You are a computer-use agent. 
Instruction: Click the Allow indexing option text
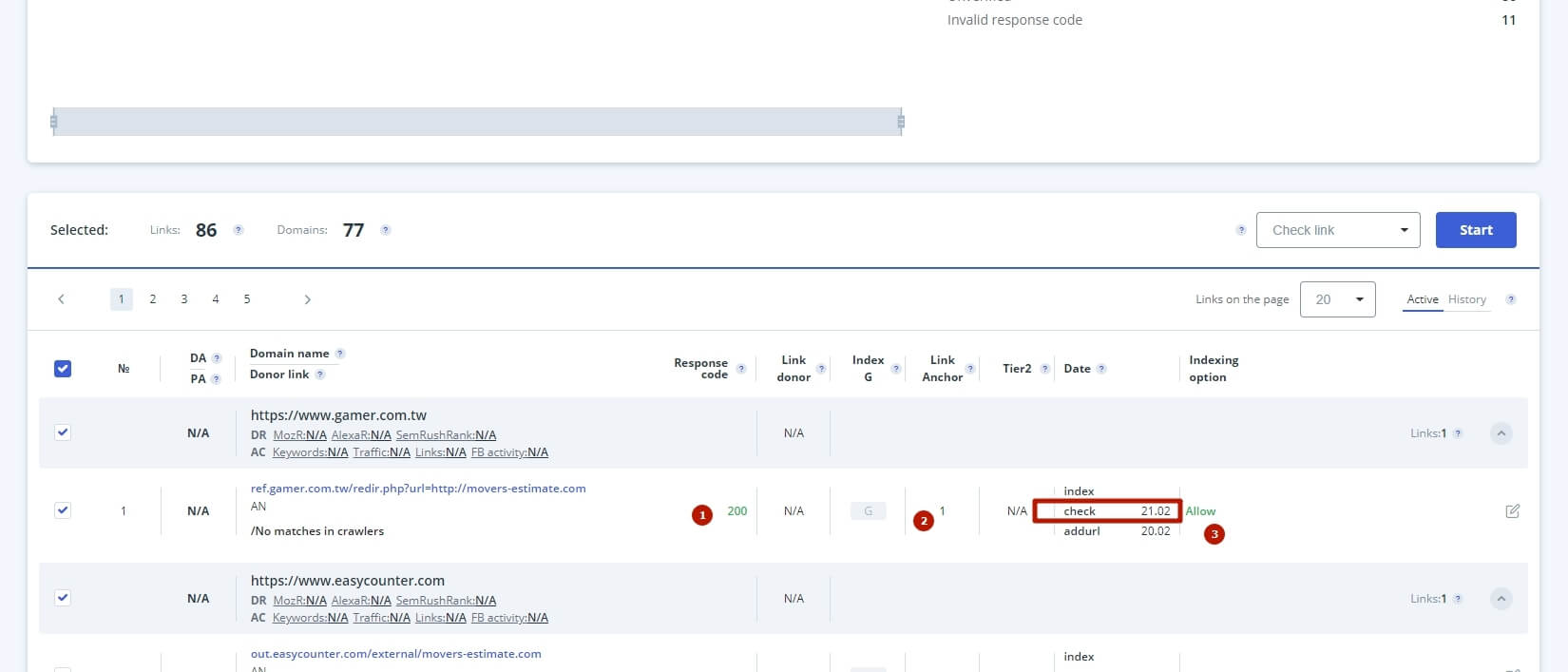click(1200, 511)
